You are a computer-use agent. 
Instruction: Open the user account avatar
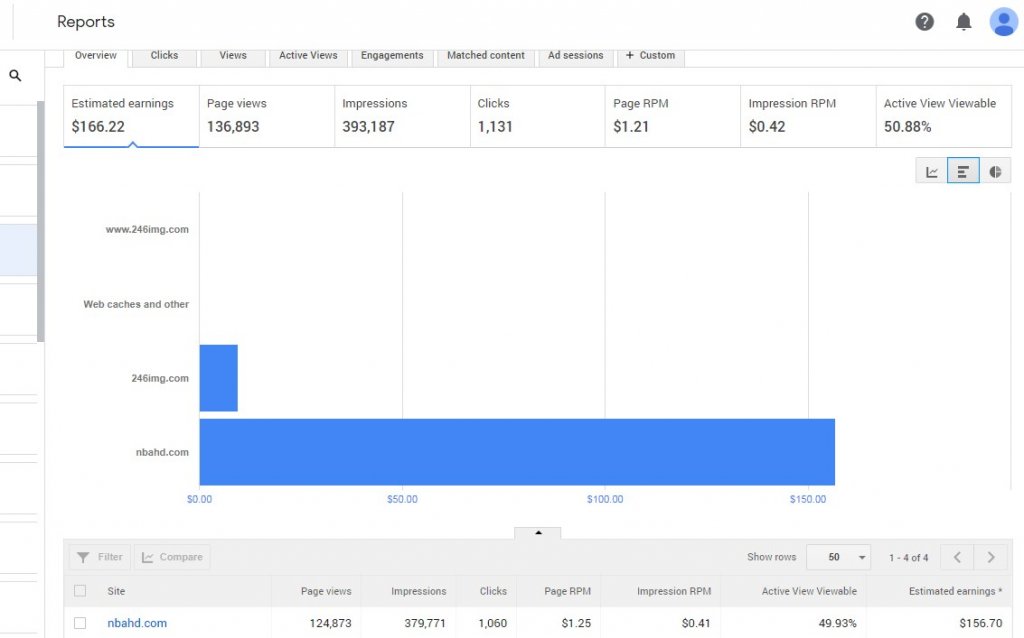coord(1003,22)
